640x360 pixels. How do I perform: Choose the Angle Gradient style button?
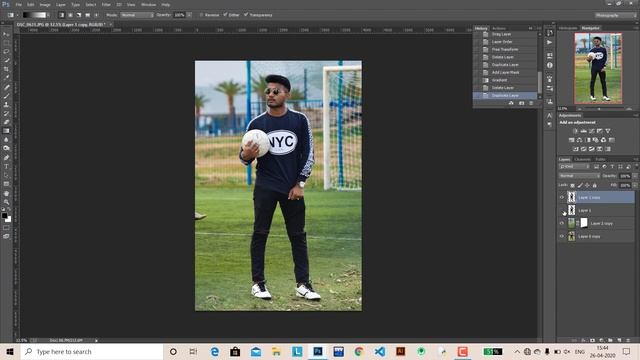(79, 15)
